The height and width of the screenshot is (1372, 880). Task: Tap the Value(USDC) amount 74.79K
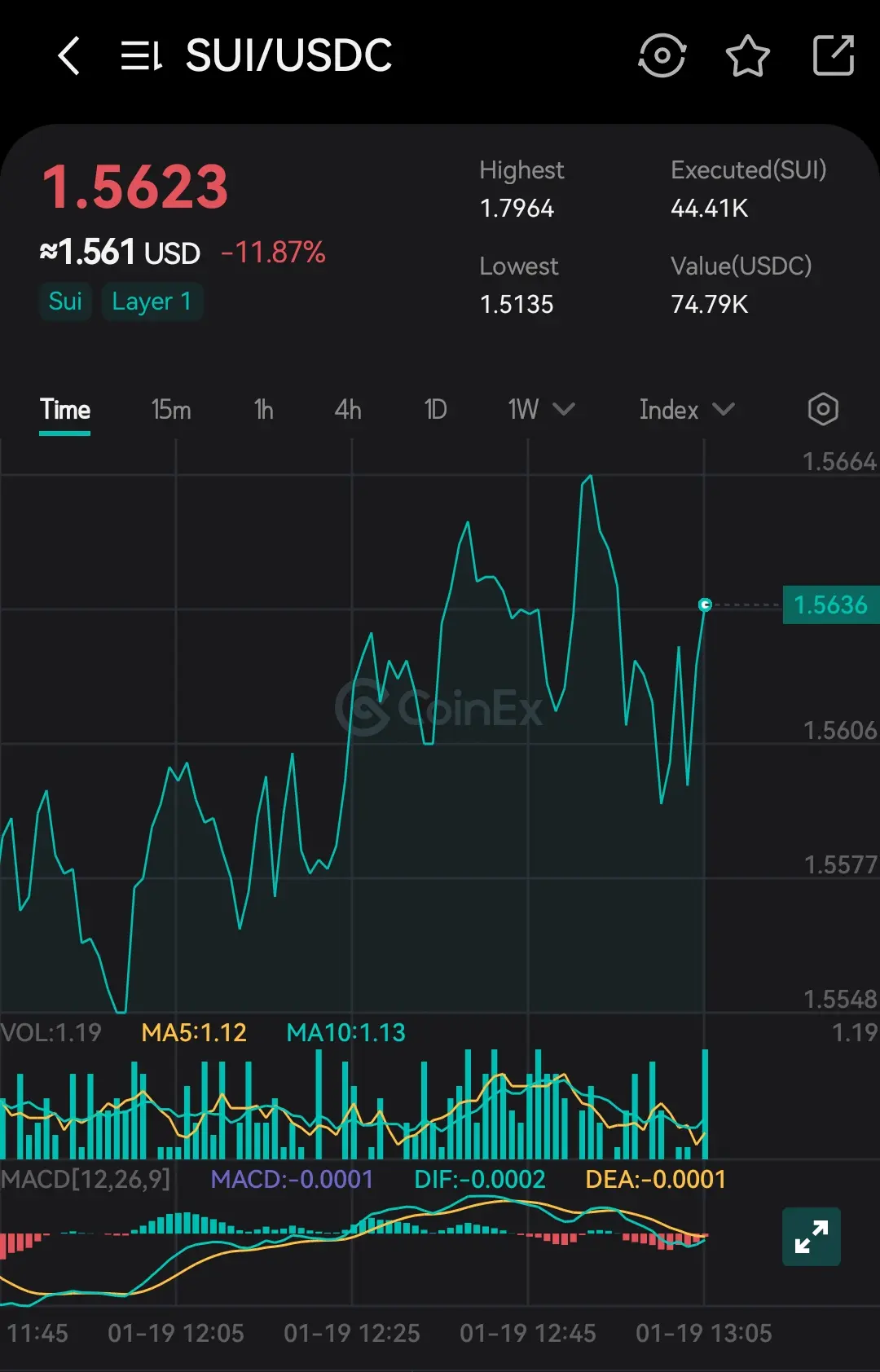pos(709,305)
